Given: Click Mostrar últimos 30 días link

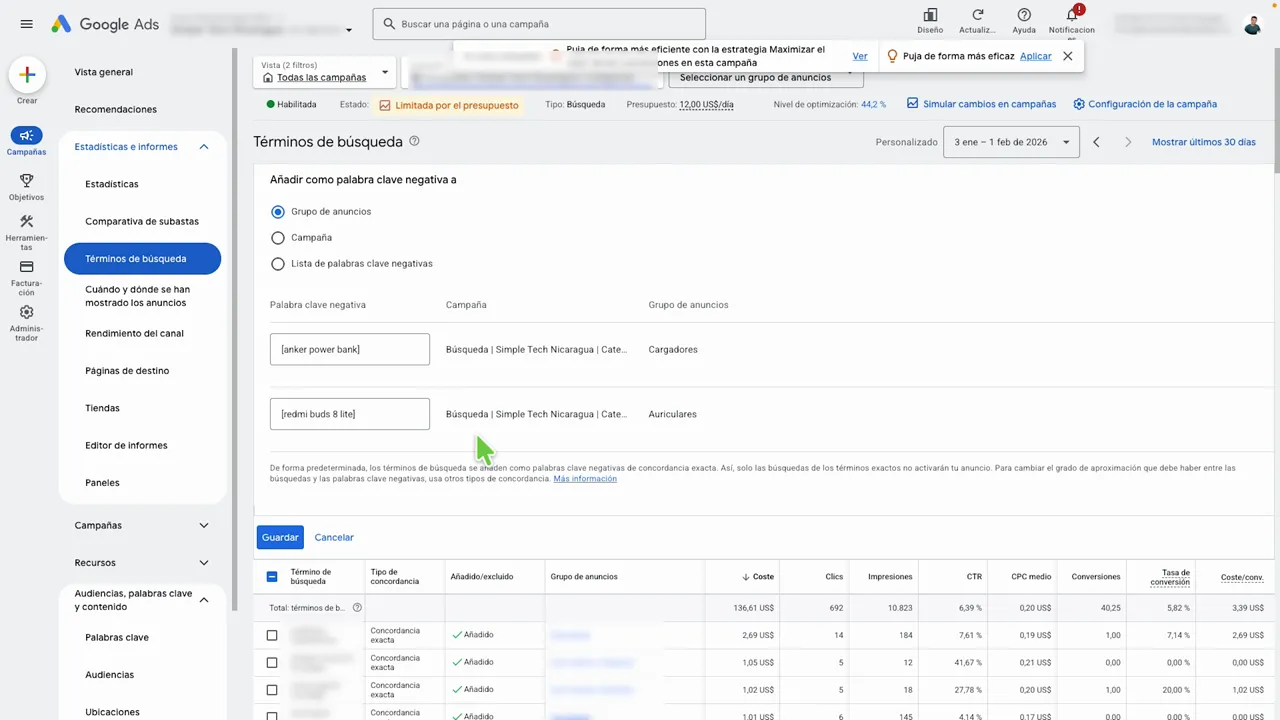Looking at the screenshot, I should 1203,142.
